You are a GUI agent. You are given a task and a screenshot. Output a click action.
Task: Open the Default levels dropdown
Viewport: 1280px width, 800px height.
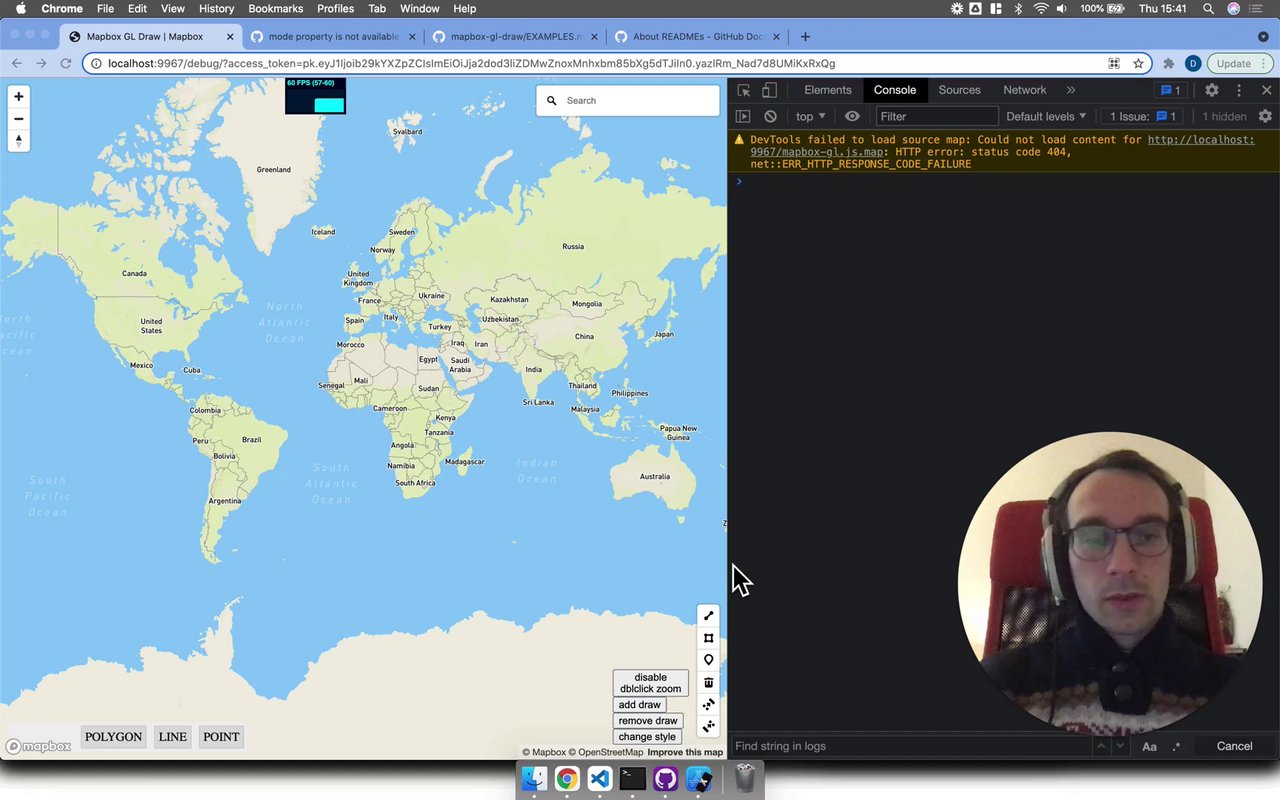pyautogui.click(x=1046, y=116)
